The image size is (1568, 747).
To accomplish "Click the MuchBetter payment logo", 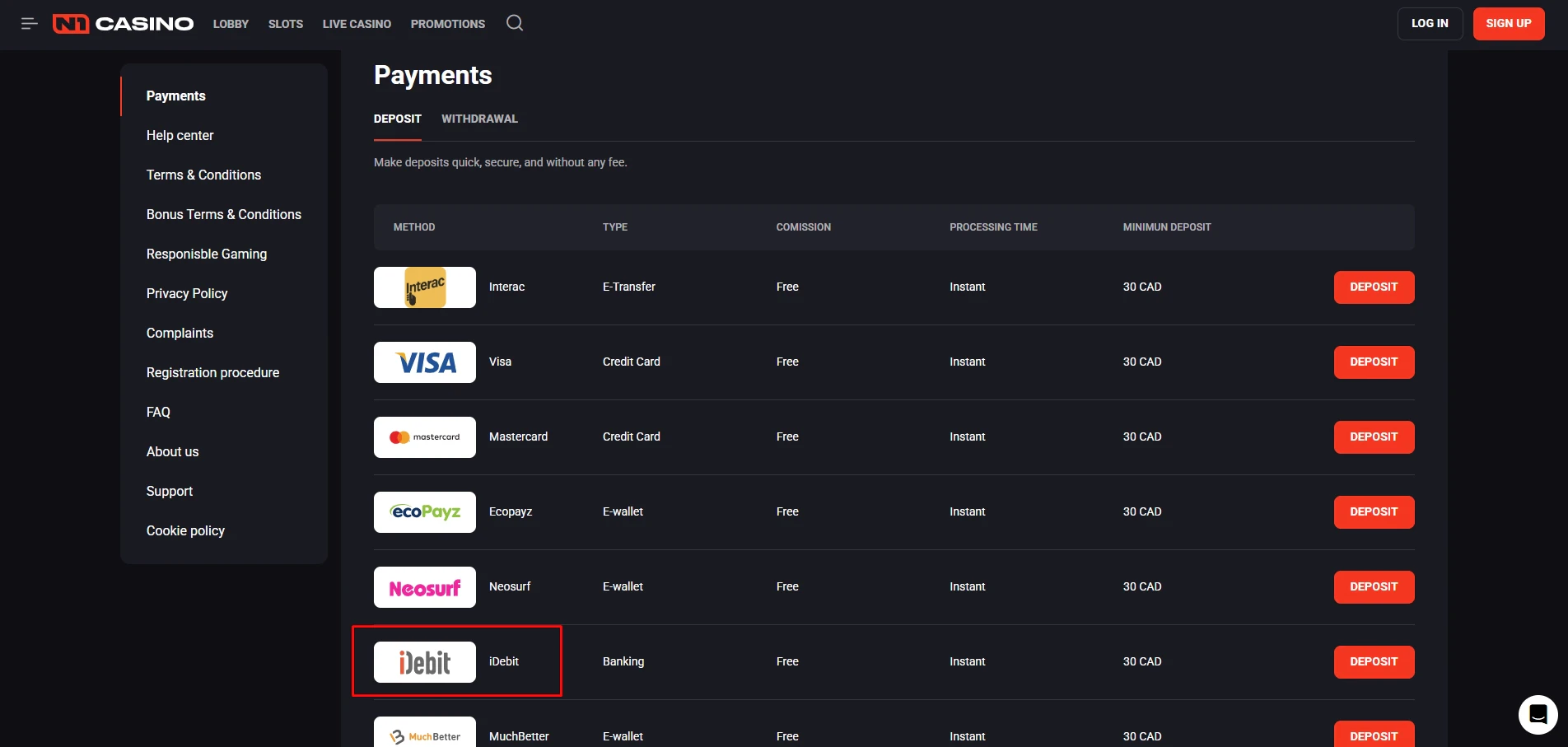I will click(x=425, y=732).
